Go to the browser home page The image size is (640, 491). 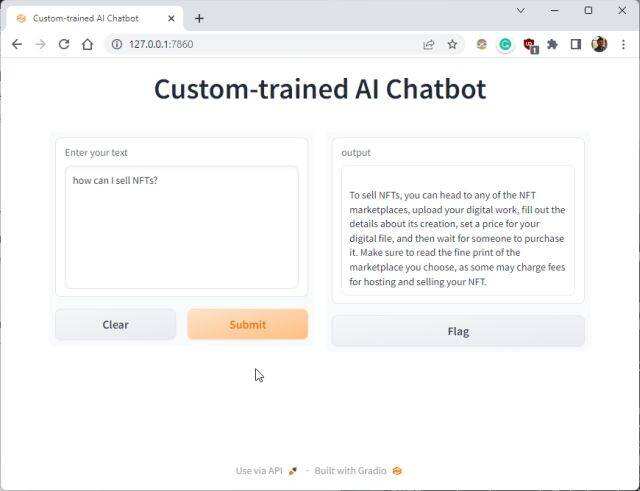(x=88, y=44)
